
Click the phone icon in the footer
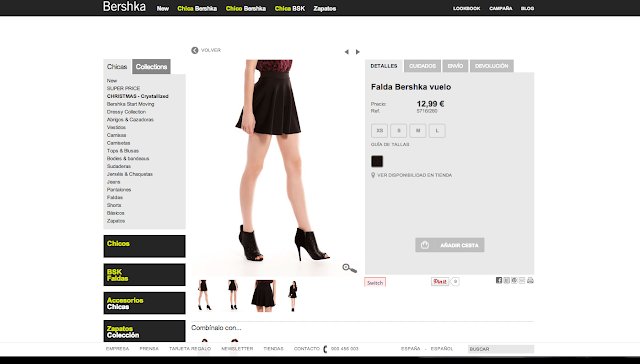click(325, 349)
